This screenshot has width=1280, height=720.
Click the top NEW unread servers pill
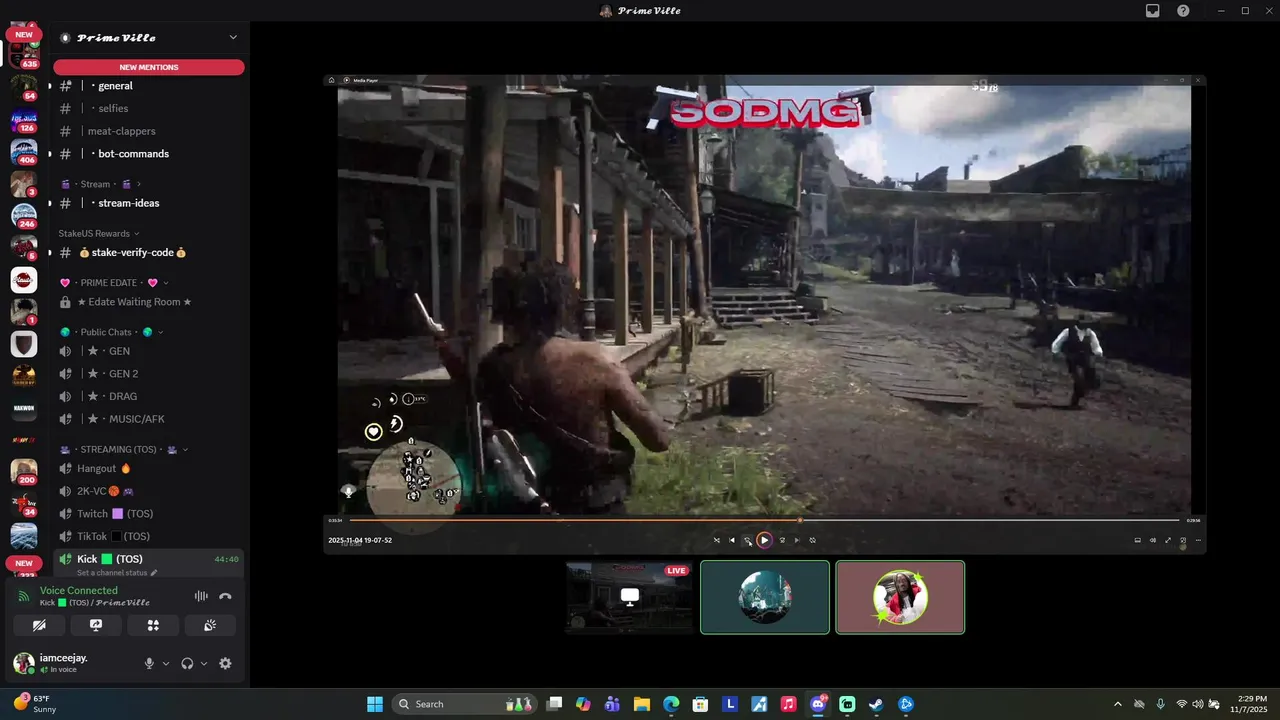(24, 34)
